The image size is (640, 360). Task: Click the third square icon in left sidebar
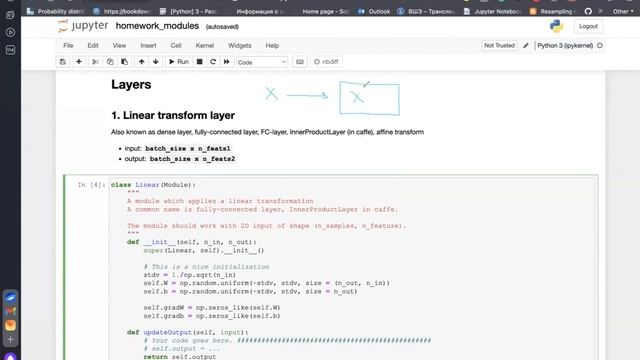coord(11,50)
